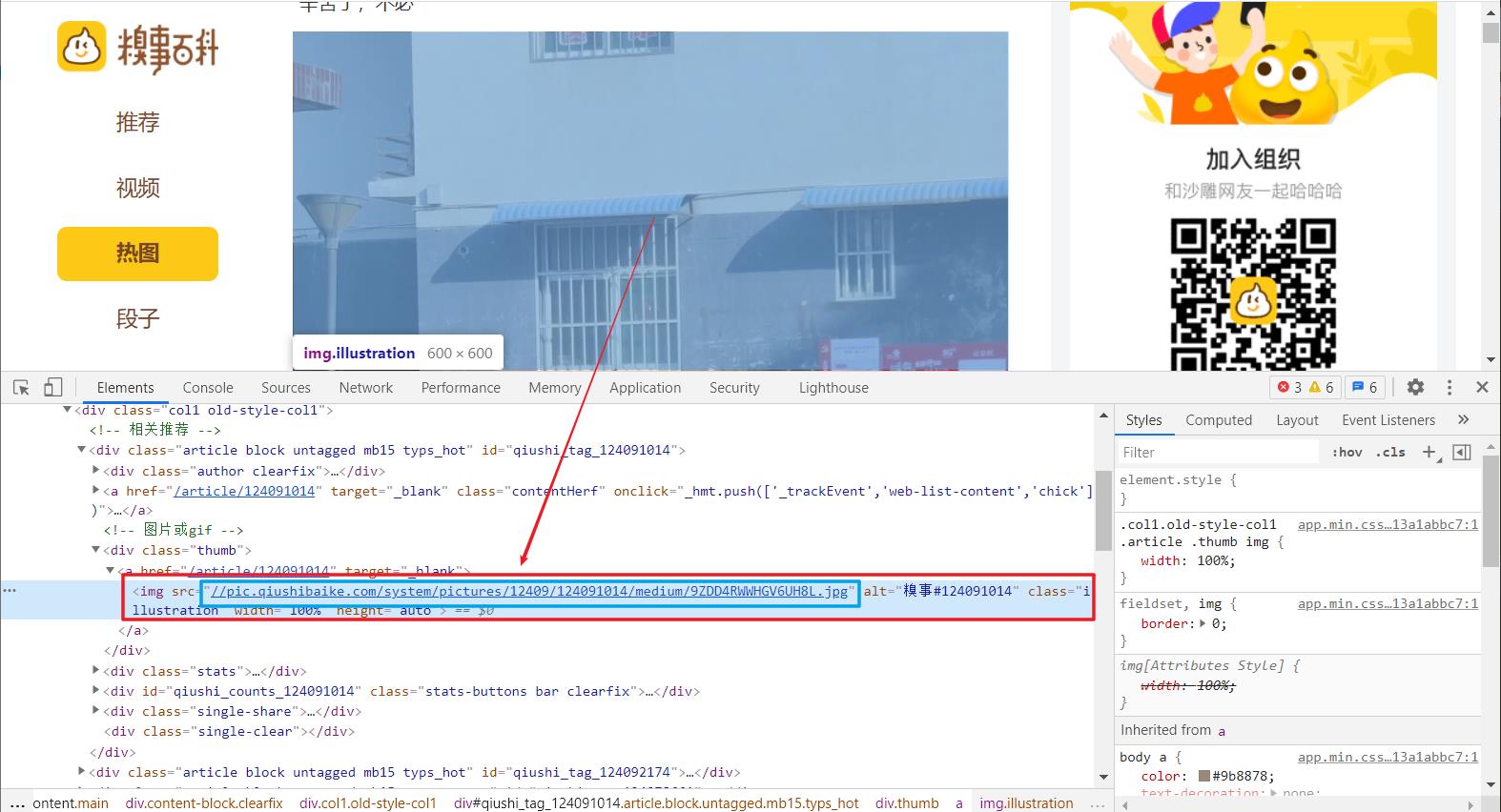Select the div single-clear node
Viewport: 1501px width, 812px height.
point(229,731)
